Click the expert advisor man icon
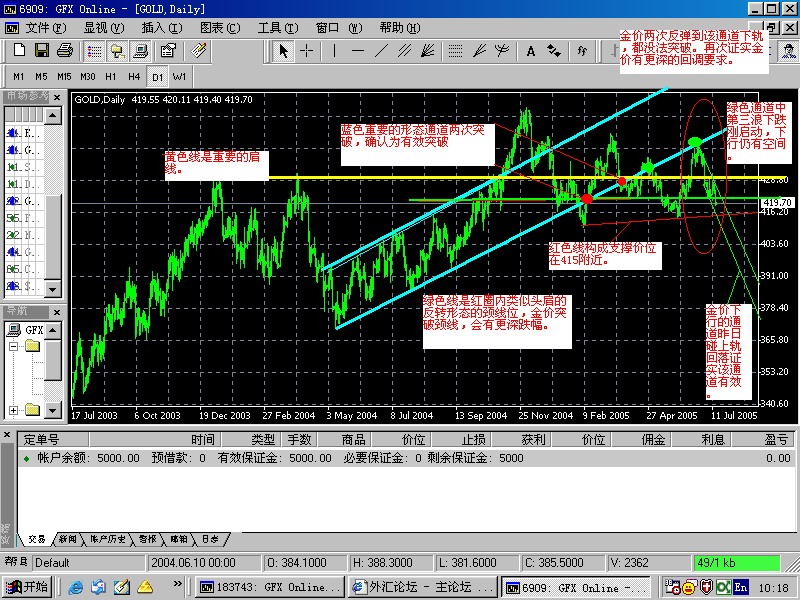This screenshot has width=800, height=600. click(x=789, y=51)
